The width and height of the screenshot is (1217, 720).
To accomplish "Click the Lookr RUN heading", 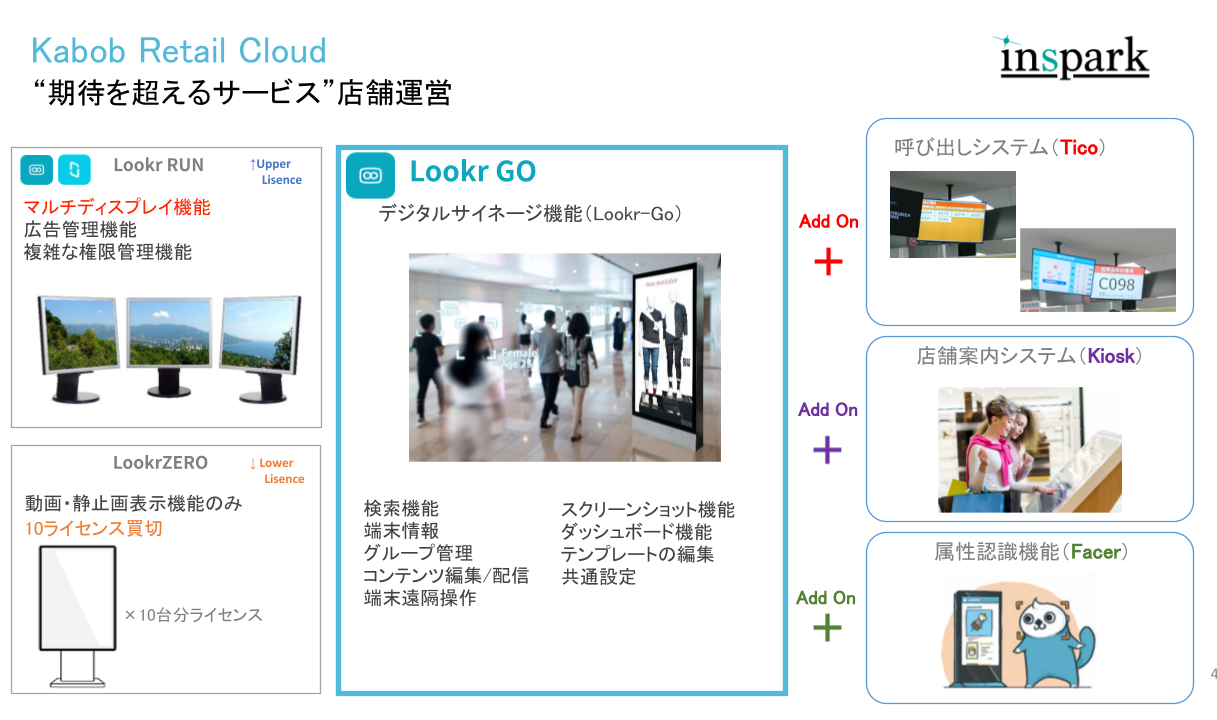I will tap(158, 165).
